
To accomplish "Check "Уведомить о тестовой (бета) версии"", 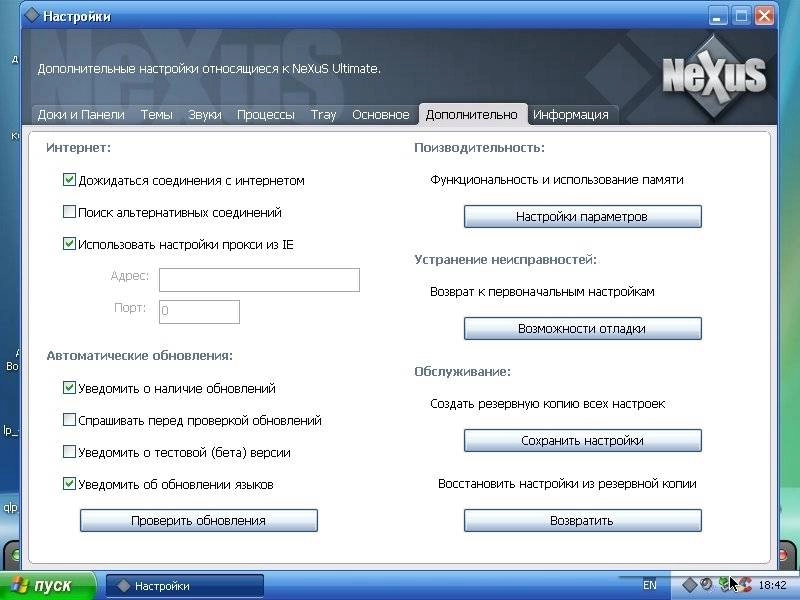I will point(69,452).
